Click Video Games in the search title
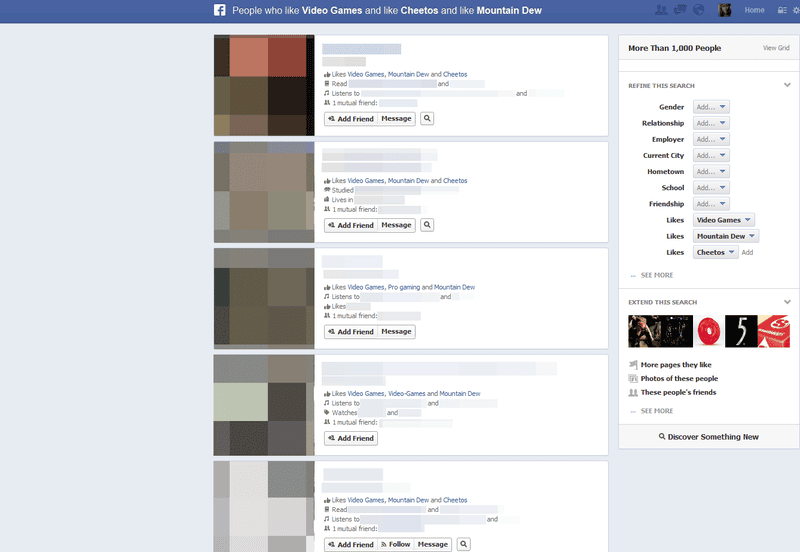800x552 pixels. [332, 10]
